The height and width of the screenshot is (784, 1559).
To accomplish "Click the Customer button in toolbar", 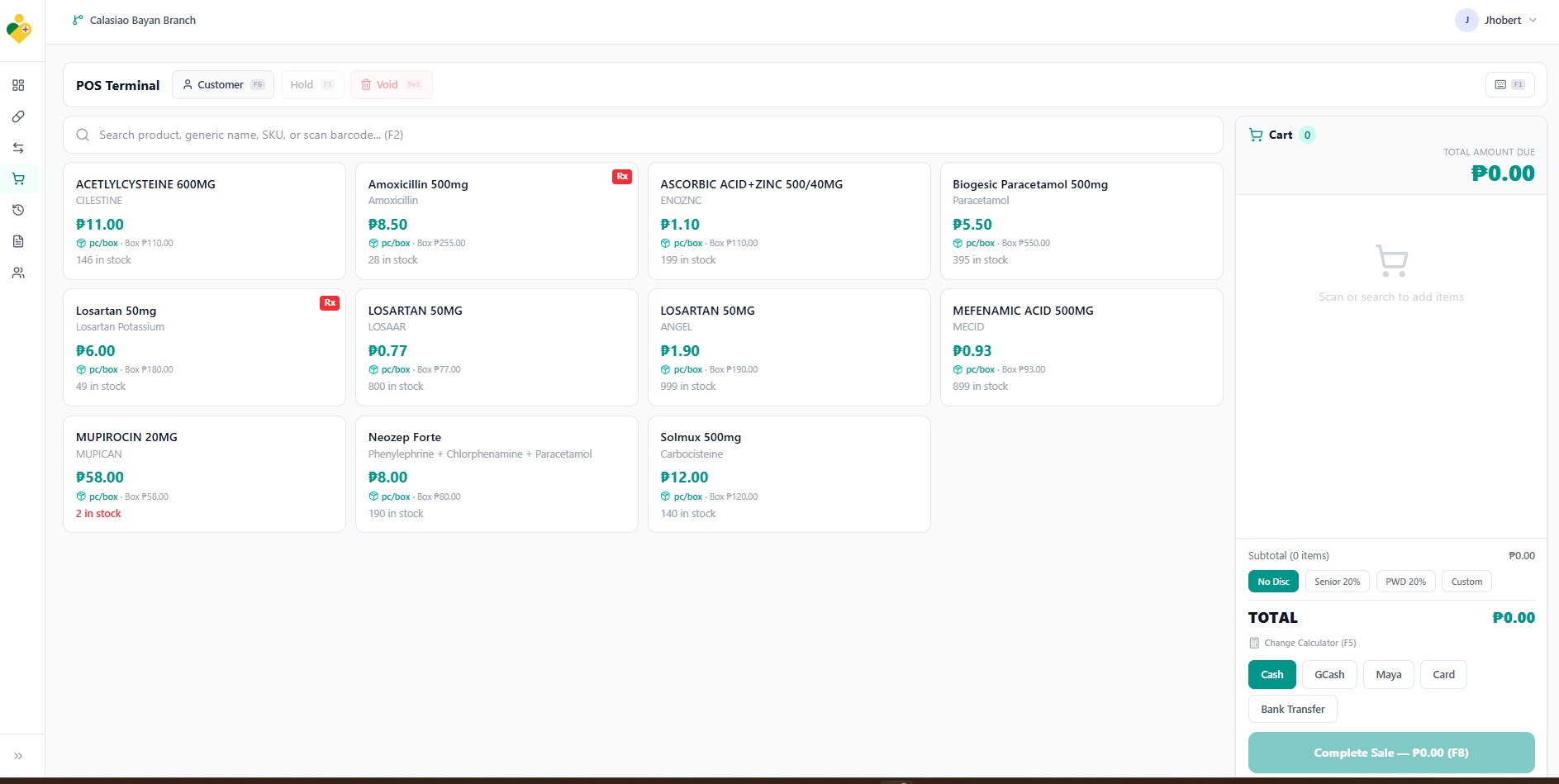I will [222, 84].
